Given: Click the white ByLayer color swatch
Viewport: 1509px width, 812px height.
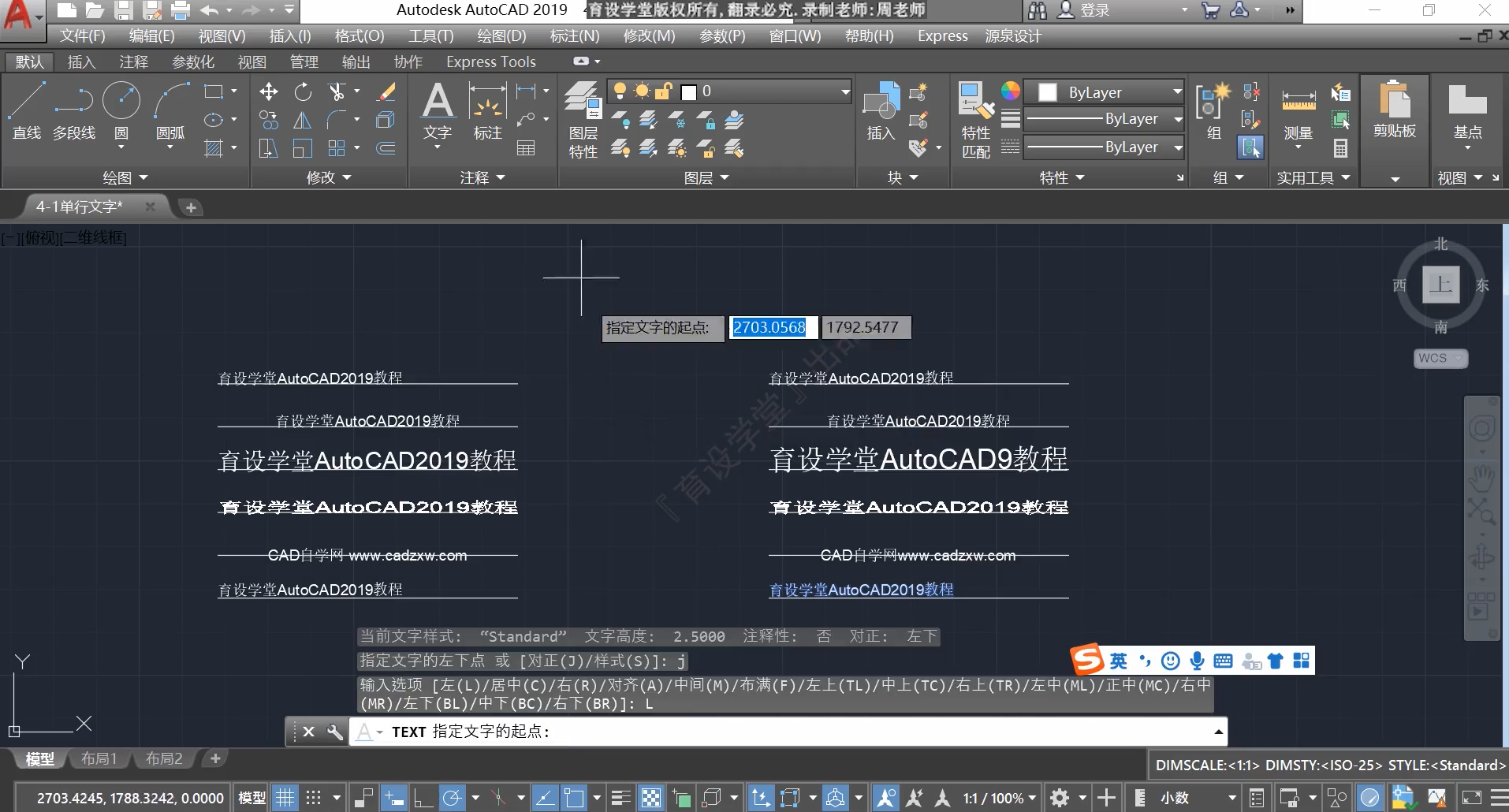Looking at the screenshot, I should pos(1048,92).
